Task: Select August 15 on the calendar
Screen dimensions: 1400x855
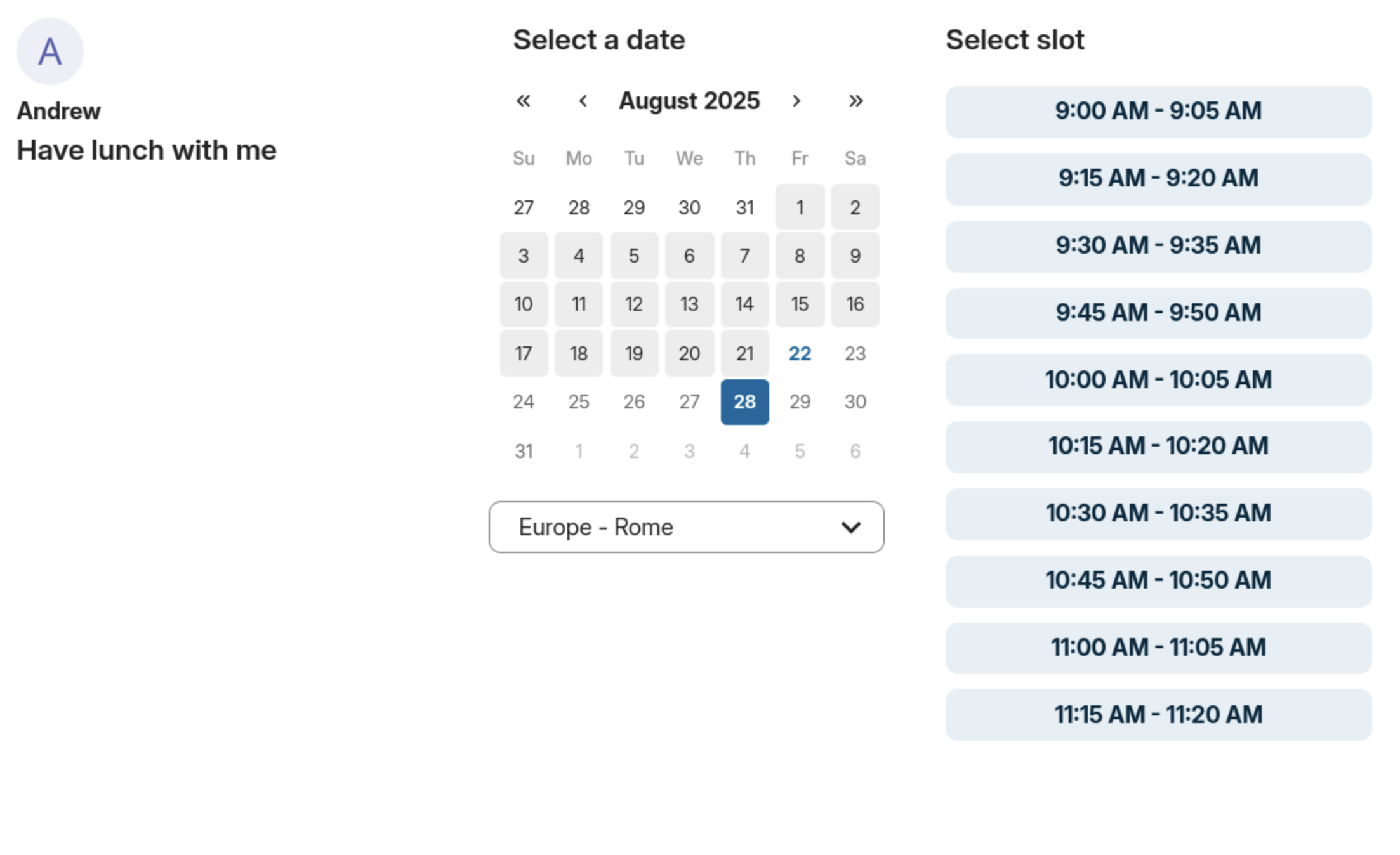Action: 800,304
